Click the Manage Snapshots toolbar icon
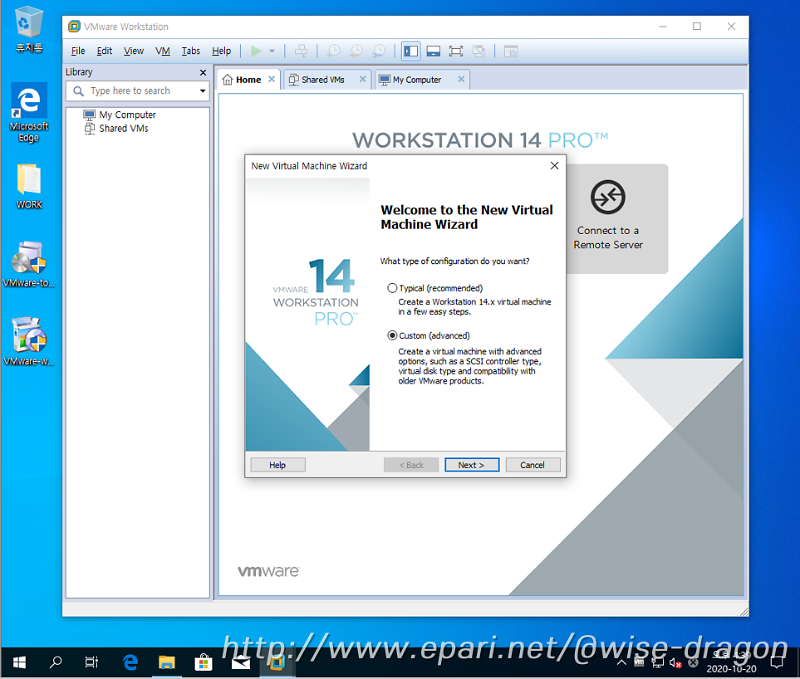 coord(379,51)
